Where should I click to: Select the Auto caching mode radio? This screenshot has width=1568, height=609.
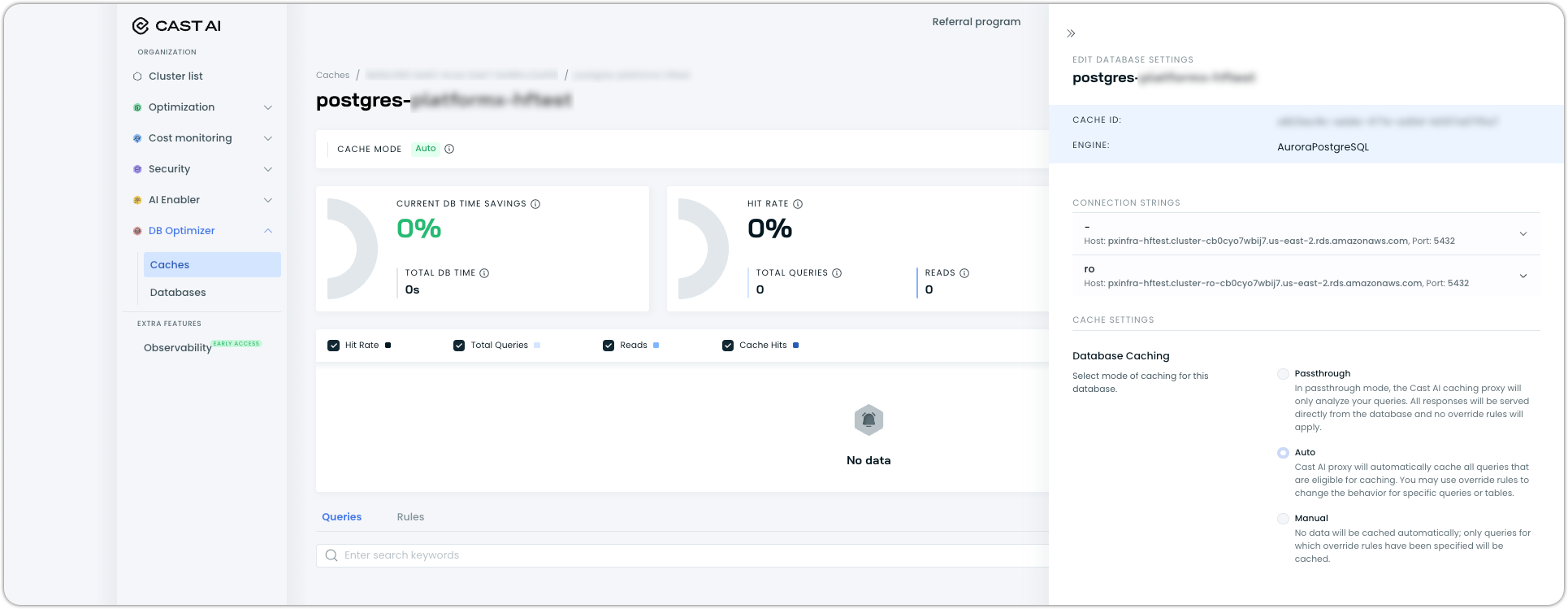[x=1283, y=453]
